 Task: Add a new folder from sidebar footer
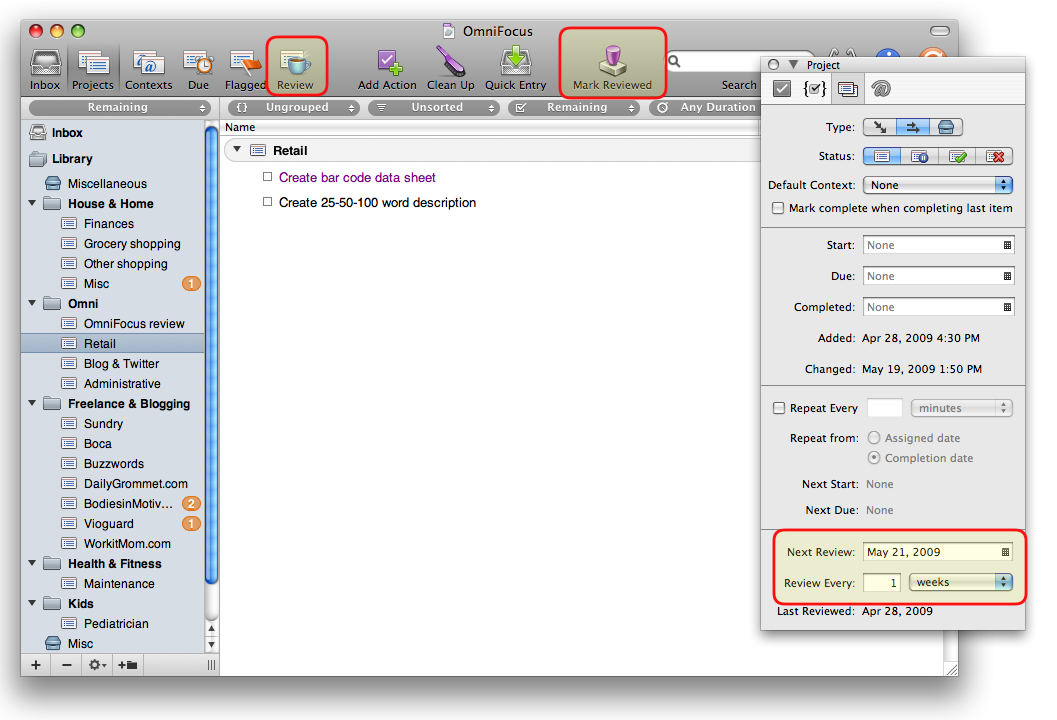127,665
